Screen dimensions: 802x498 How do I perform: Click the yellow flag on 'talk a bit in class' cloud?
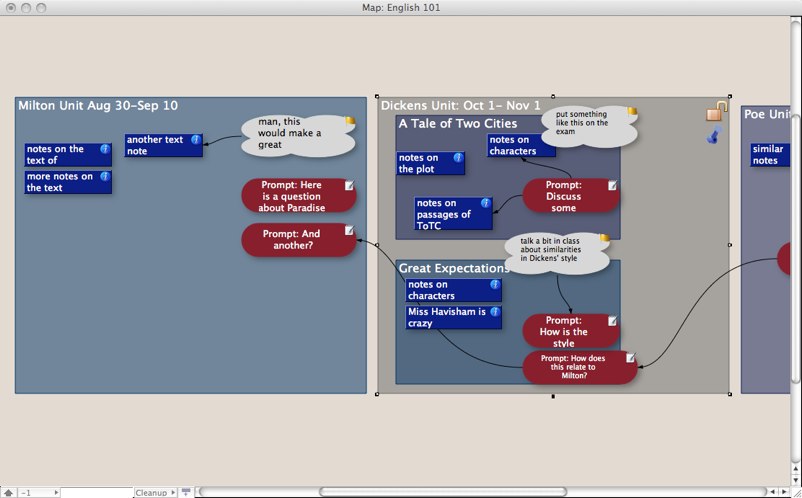click(x=605, y=238)
